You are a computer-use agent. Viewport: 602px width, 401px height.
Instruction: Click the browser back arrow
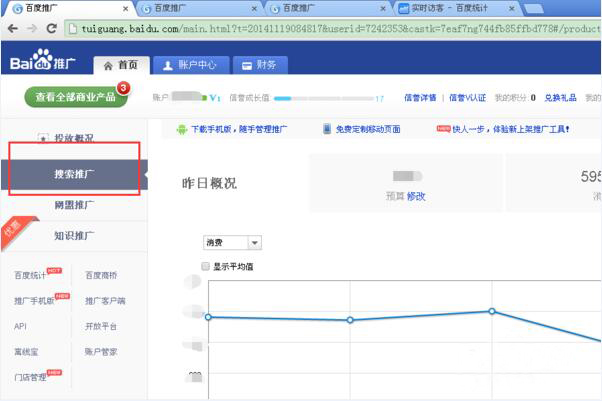pos(13,28)
